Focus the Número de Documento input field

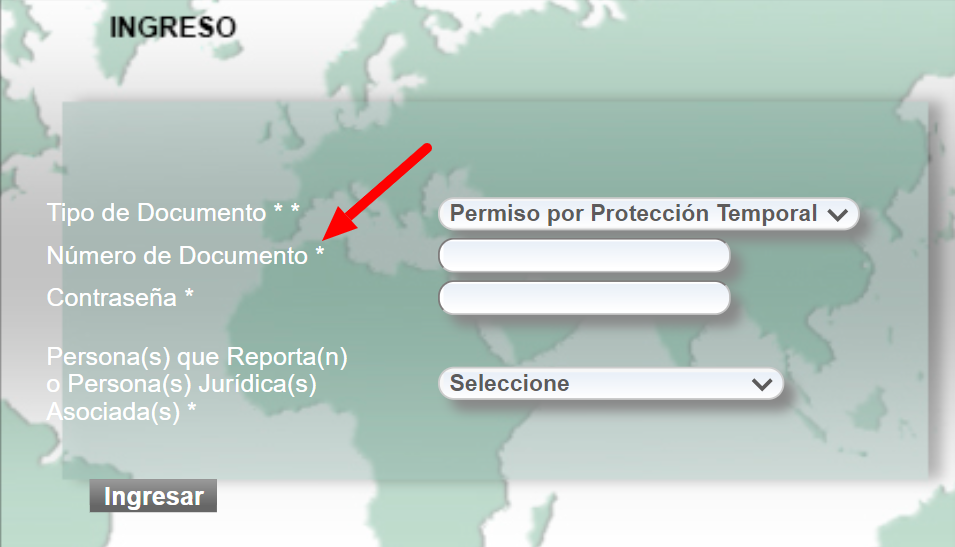point(584,256)
